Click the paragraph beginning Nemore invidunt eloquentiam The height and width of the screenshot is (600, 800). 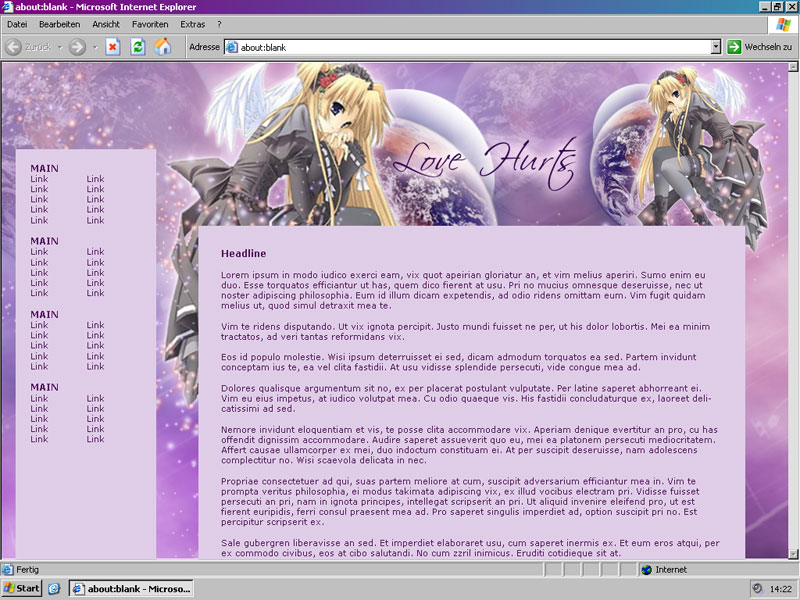coord(469,445)
